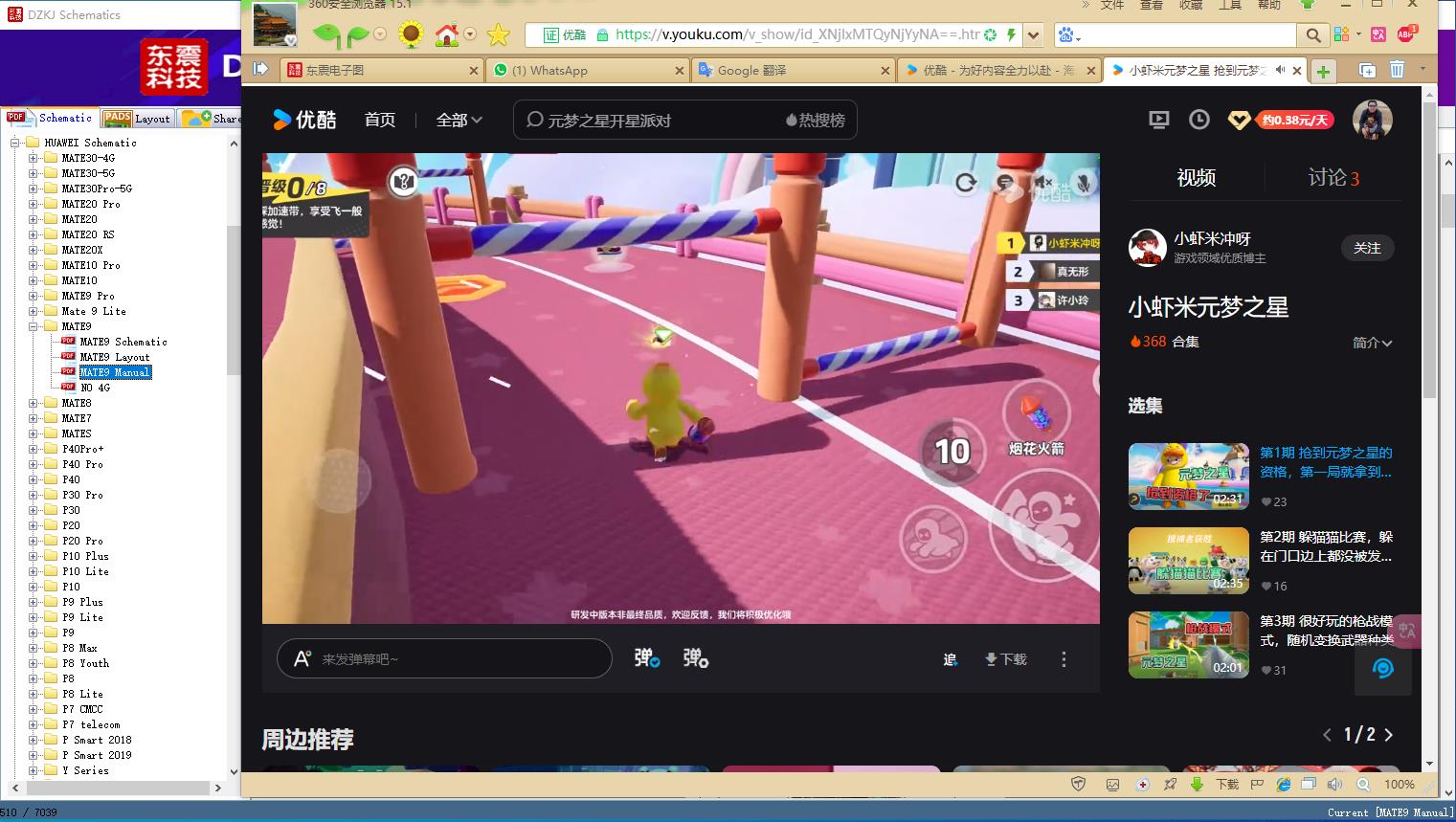Expand the P30 tree folder
Image resolution: width=1456 pixels, height=822 pixels.
(34, 510)
